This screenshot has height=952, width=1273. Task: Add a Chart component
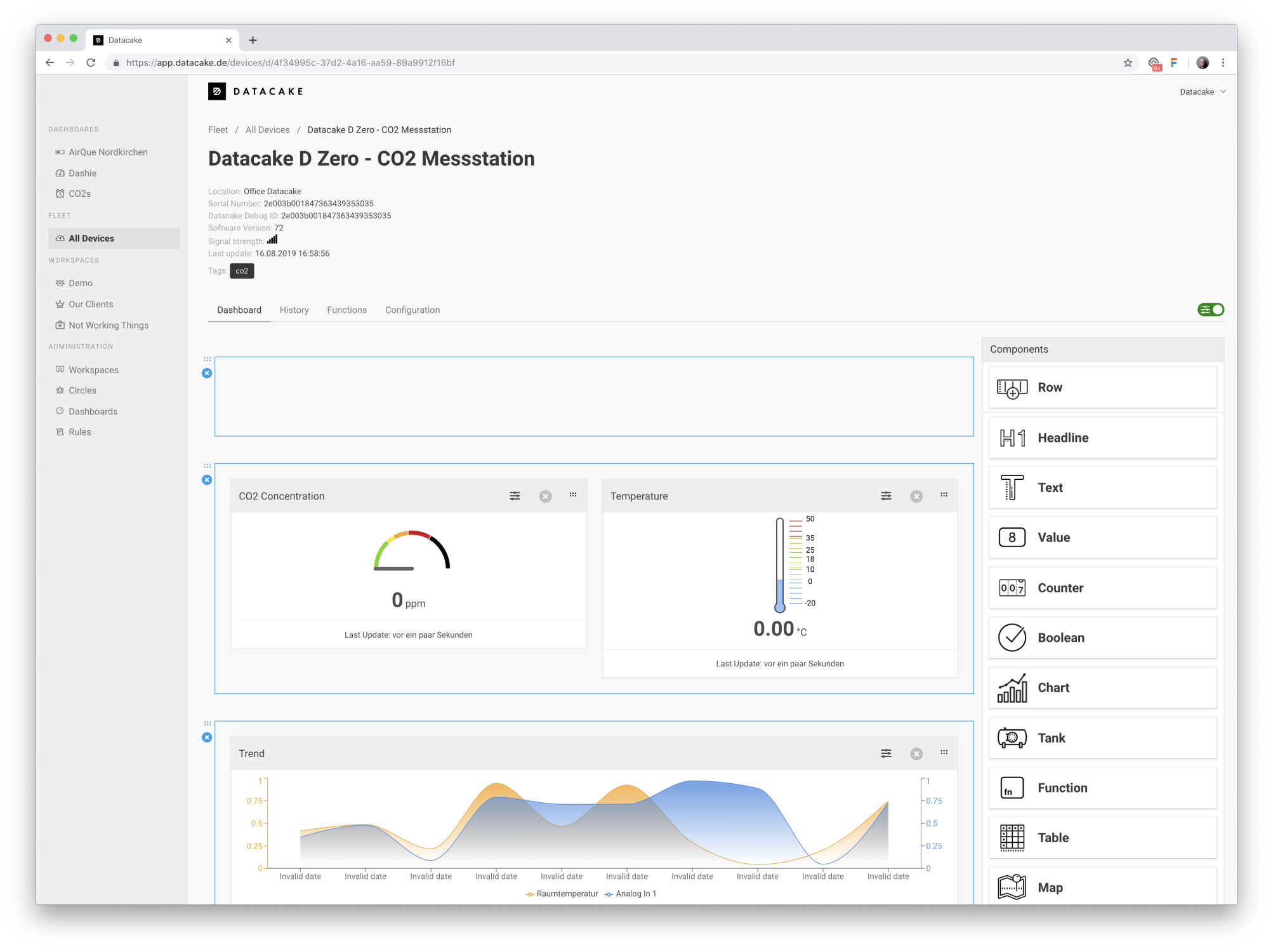click(1102, 687)
